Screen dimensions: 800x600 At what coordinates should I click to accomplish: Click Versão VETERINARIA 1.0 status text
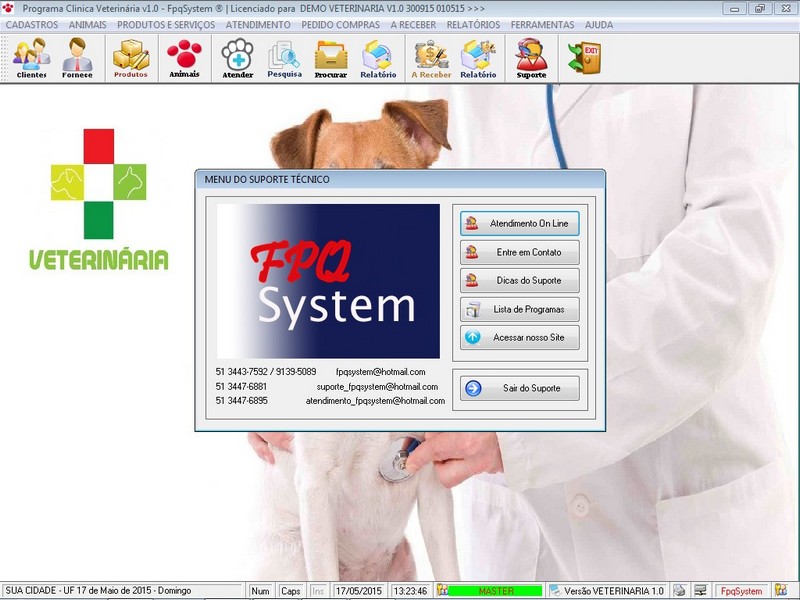(614, 591)
